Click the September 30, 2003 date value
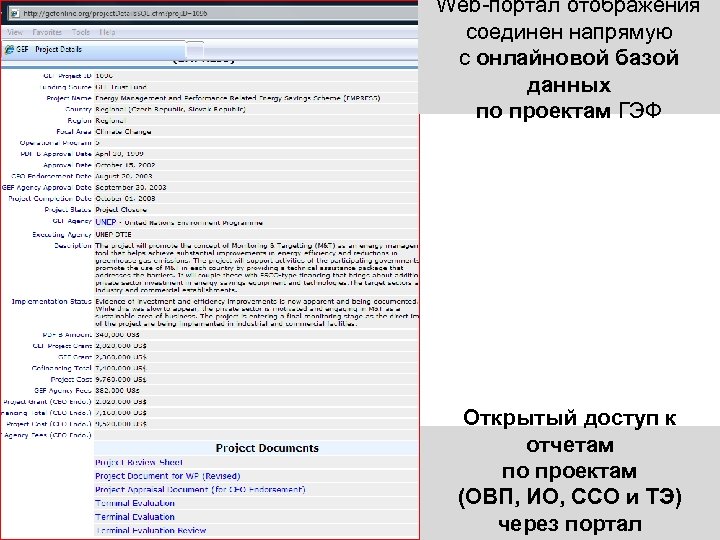Viewport: 720px width, 540px height. pyautogui.click(x=130, y=187)
